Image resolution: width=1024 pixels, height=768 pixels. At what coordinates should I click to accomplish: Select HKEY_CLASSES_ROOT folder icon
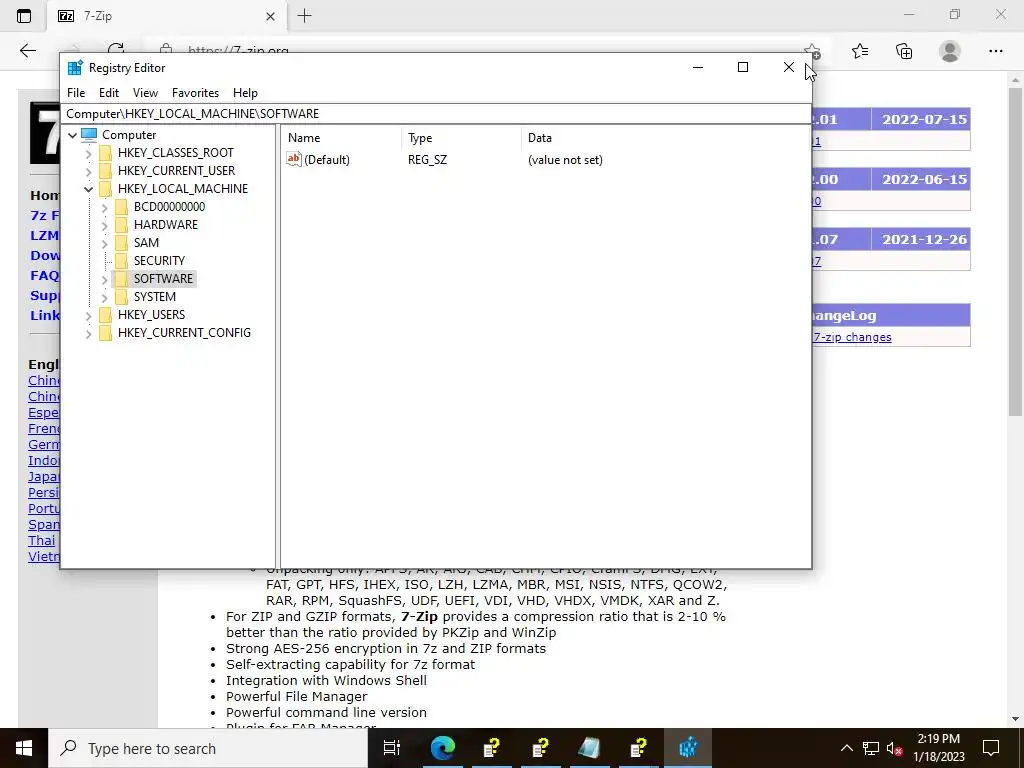(105, 153)
